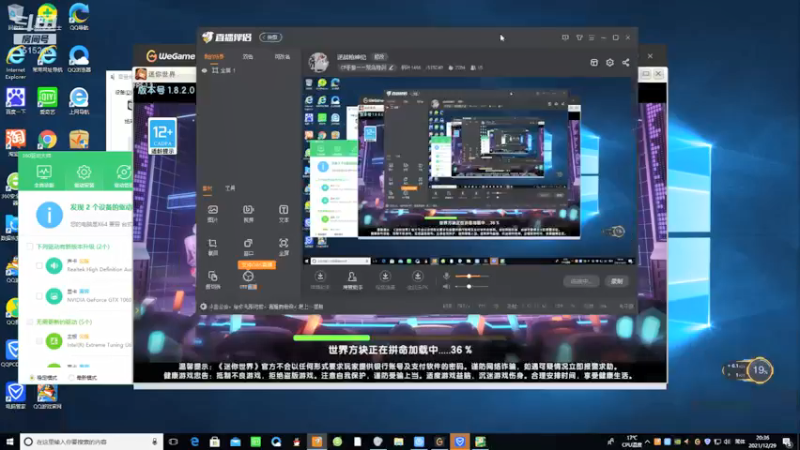Open Task View on the taskbar

click(173, 441)
